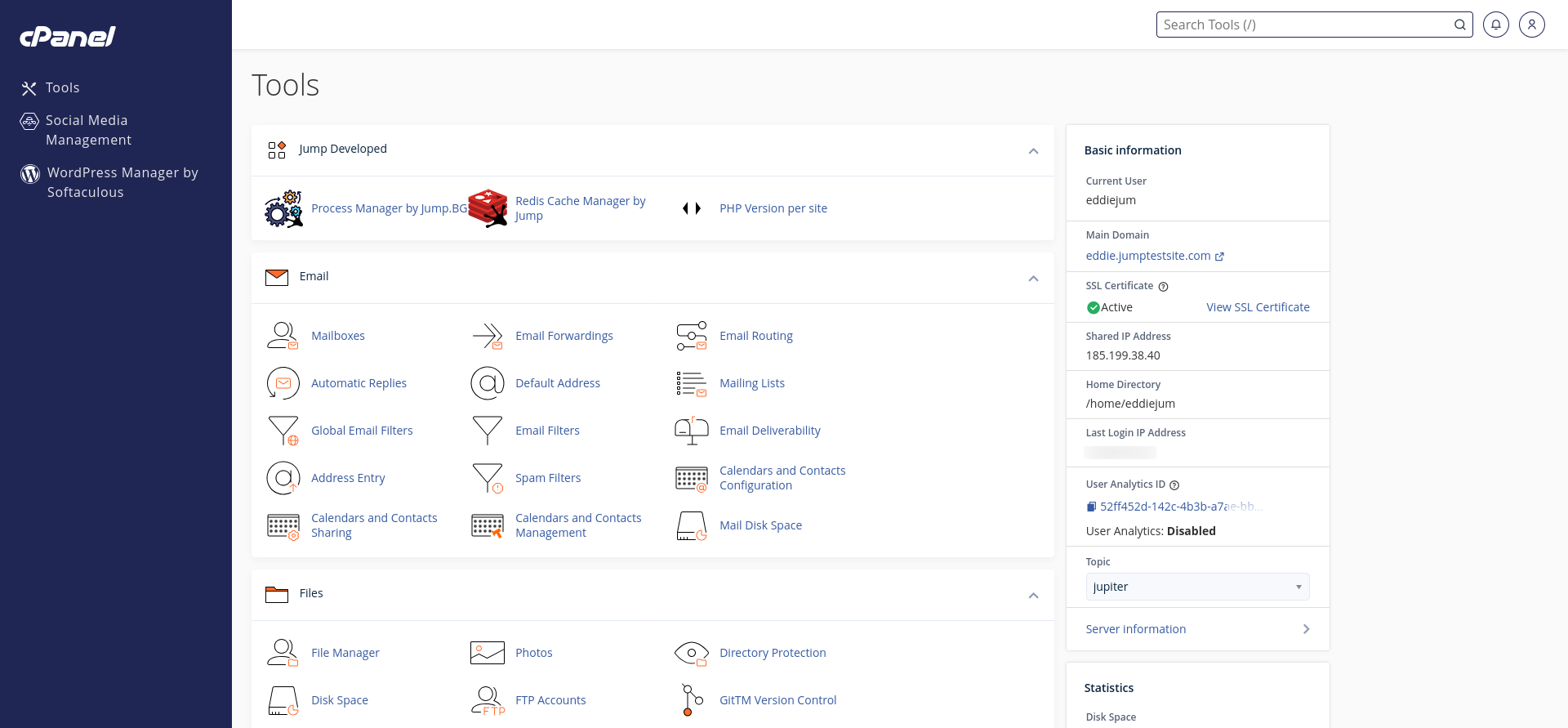Click the Mailboxes icon
Screen dimensions: 1568x728
coord(283,336)
